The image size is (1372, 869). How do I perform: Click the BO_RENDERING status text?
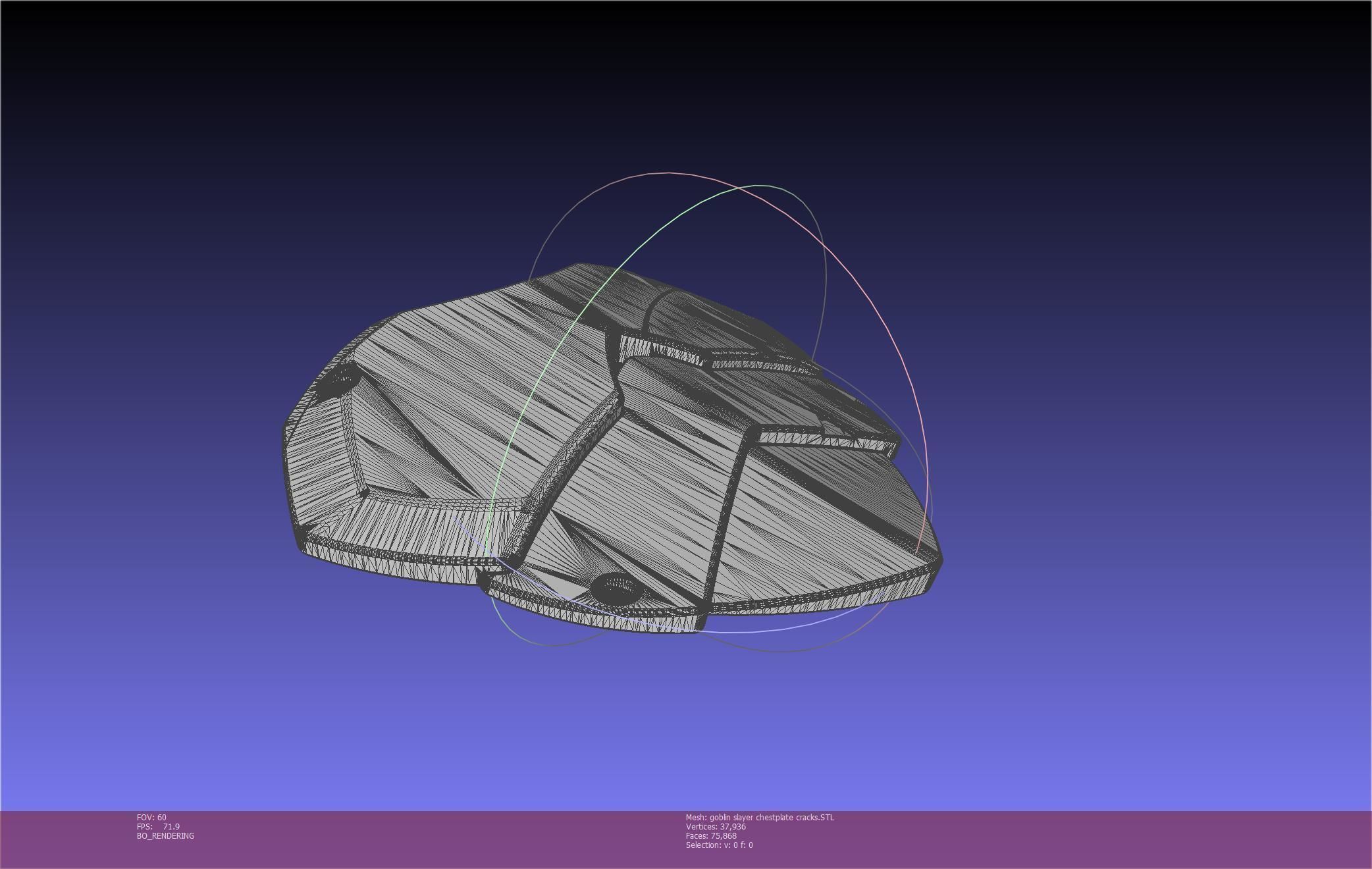tap(165, 835)
